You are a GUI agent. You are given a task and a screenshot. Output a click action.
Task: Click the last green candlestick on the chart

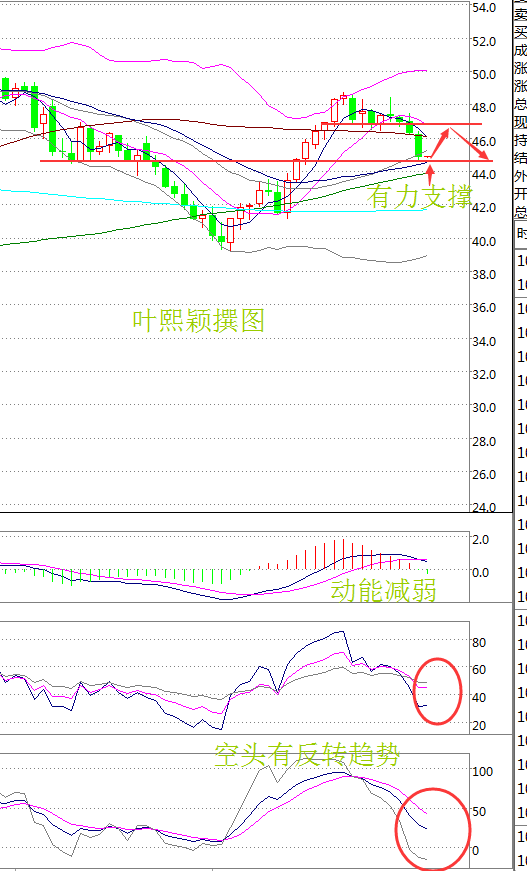[419, 146]
